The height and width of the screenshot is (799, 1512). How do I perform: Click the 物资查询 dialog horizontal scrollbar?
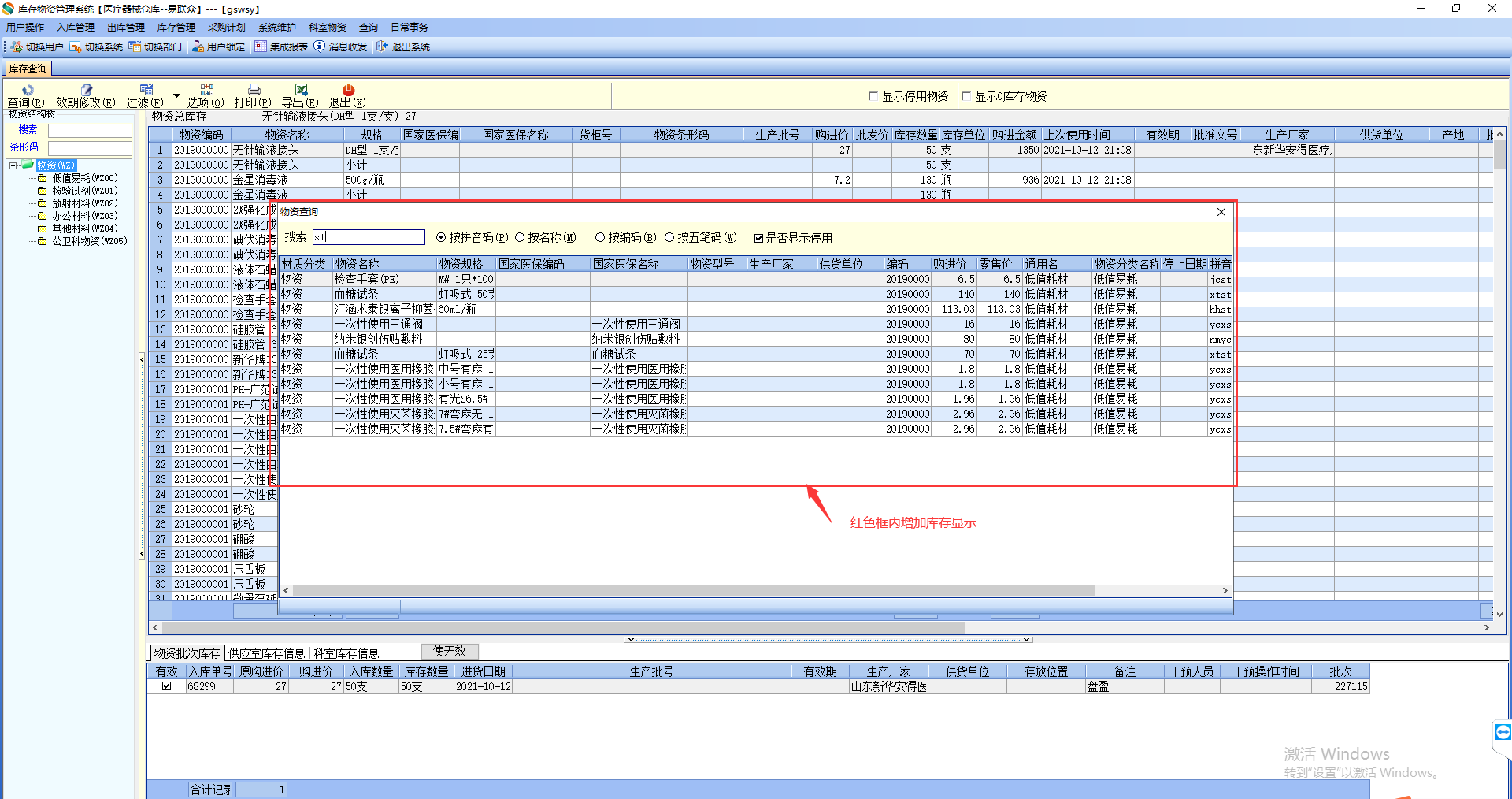pos(693,590)
